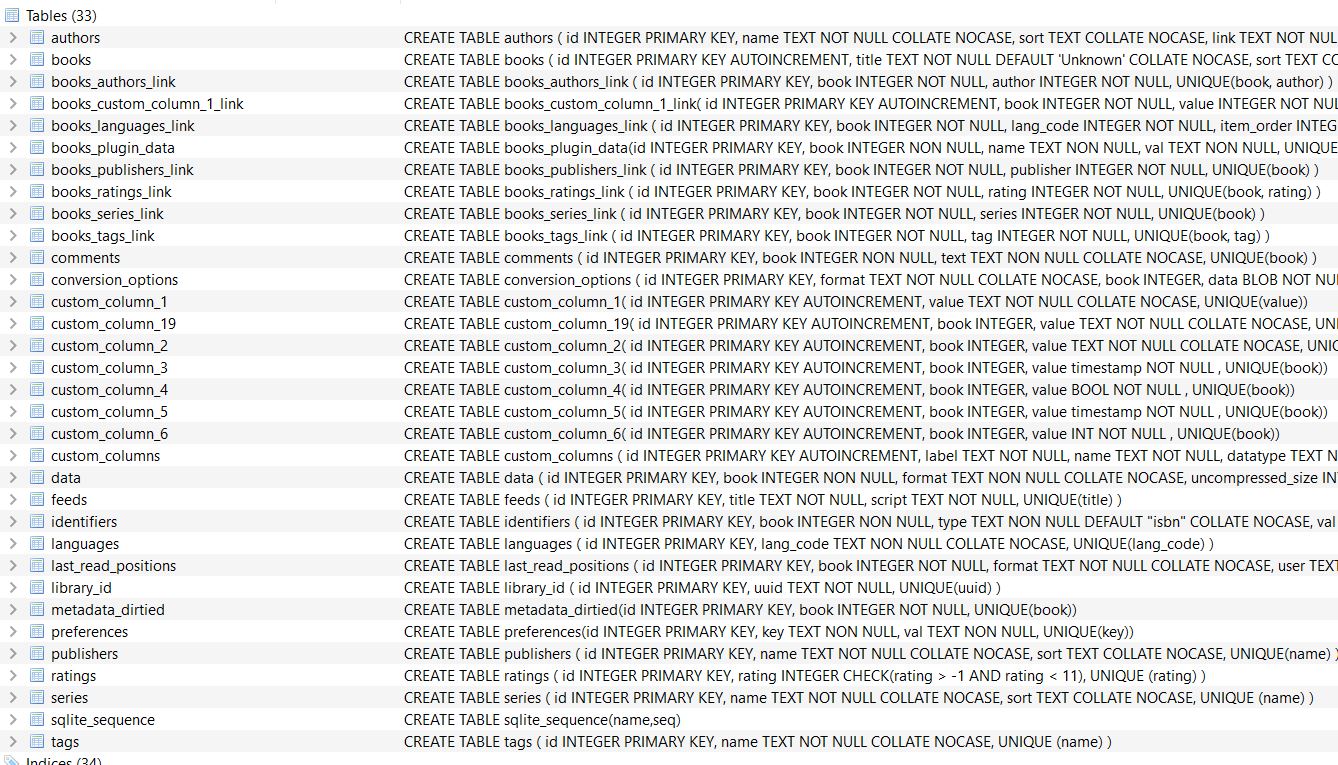
Task: Expand the custom_columns table node
Action: coord(12,456)
